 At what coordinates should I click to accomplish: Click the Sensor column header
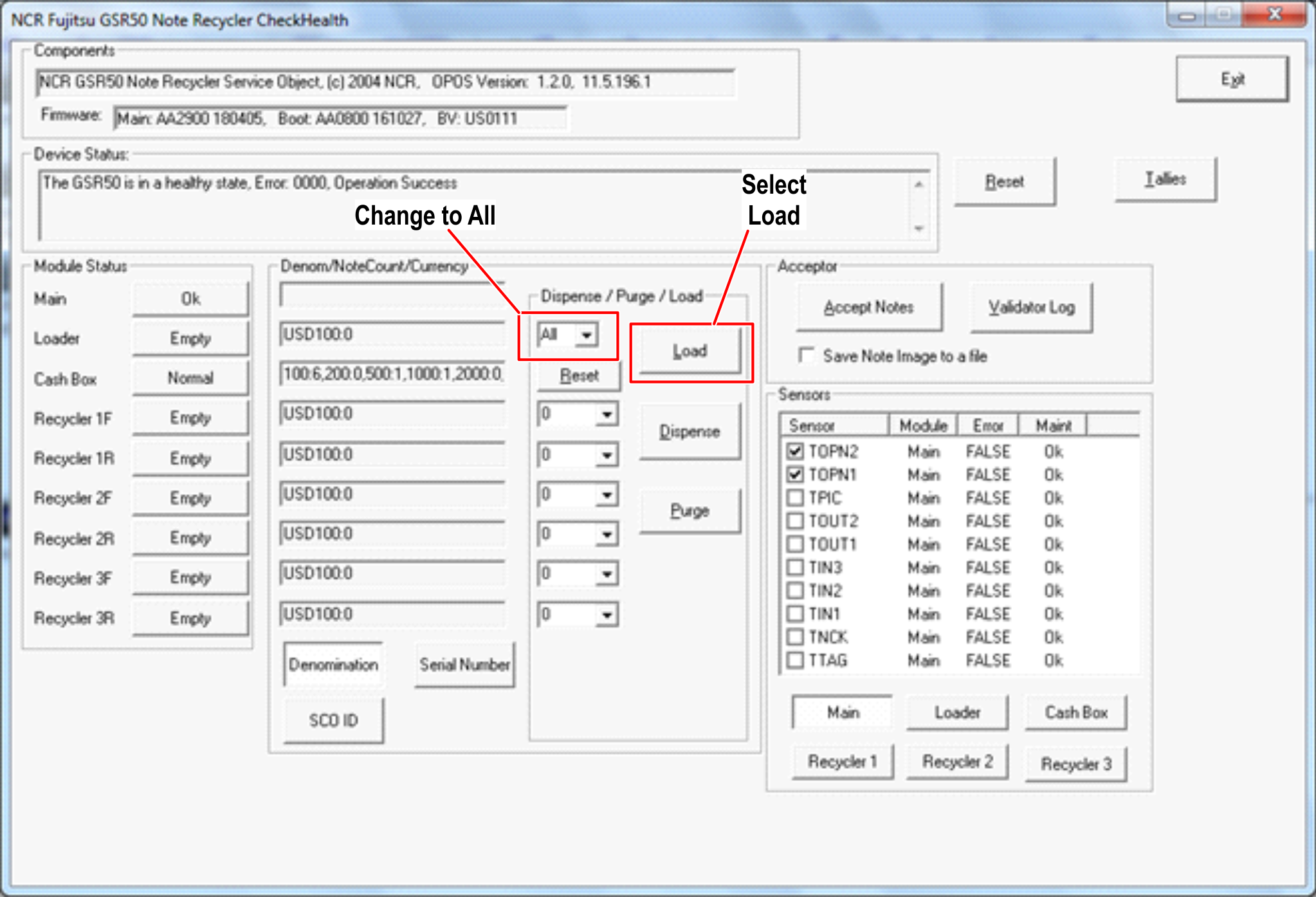835,425
